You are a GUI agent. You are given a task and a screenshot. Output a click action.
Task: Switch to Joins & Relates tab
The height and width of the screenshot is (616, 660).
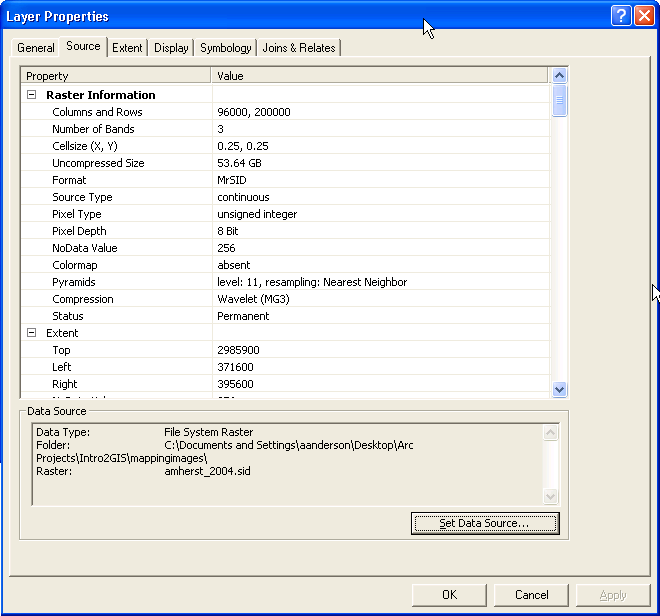tap(299, 48)
